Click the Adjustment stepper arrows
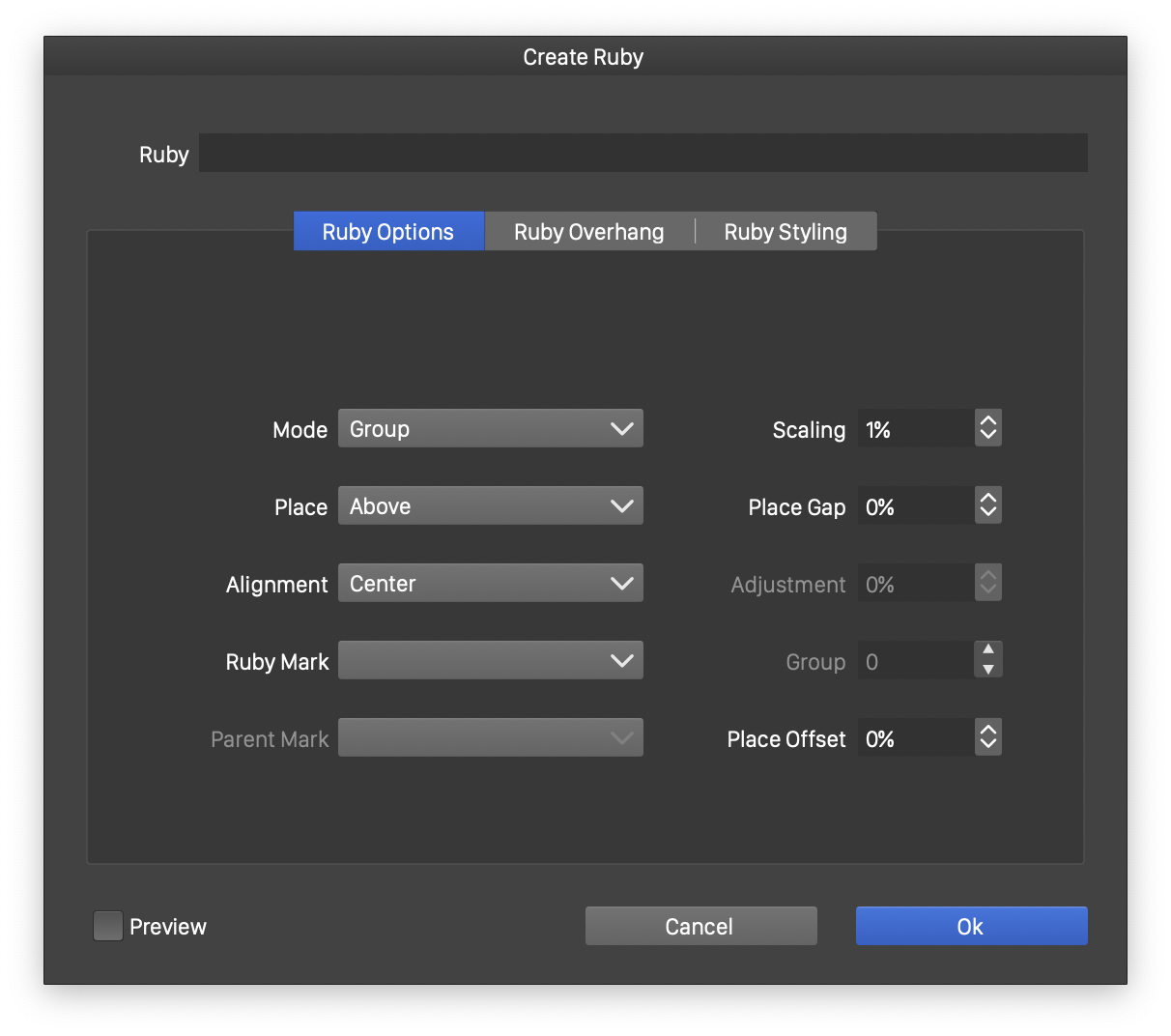Screen dimensions: 1171x1036 (987, 583)
